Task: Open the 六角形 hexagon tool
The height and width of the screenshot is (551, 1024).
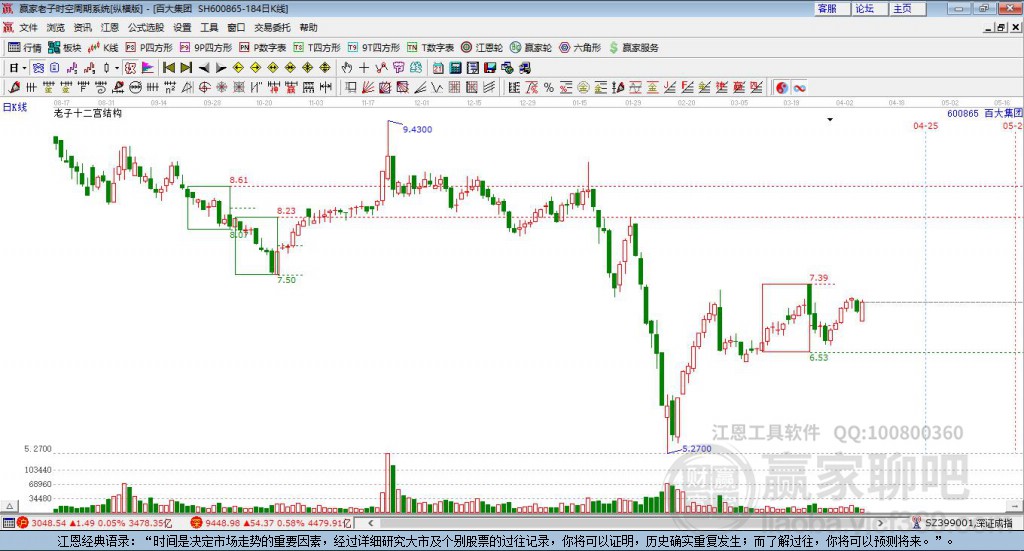Action: point(580,48)
